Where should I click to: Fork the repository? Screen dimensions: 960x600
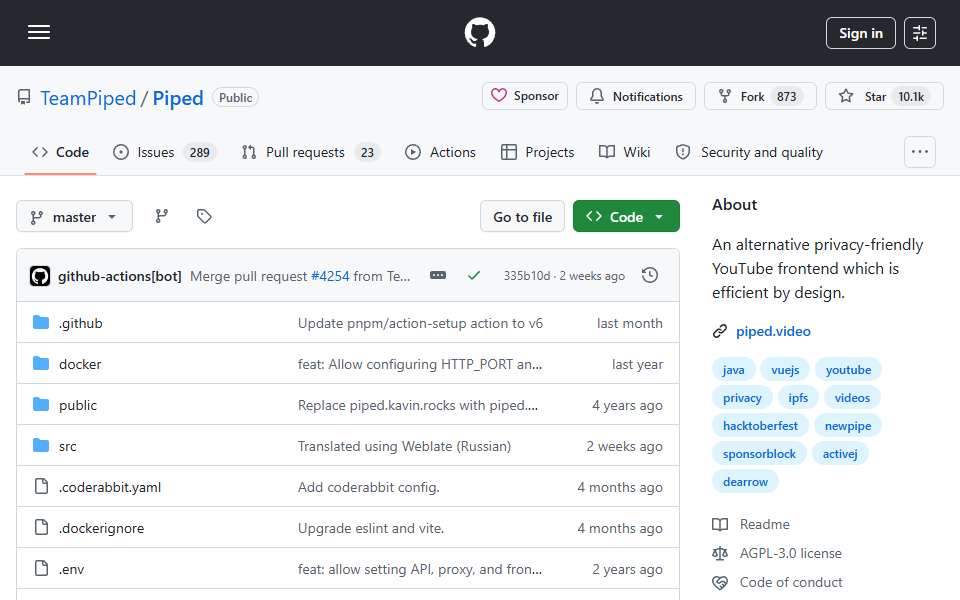point(760,96)
